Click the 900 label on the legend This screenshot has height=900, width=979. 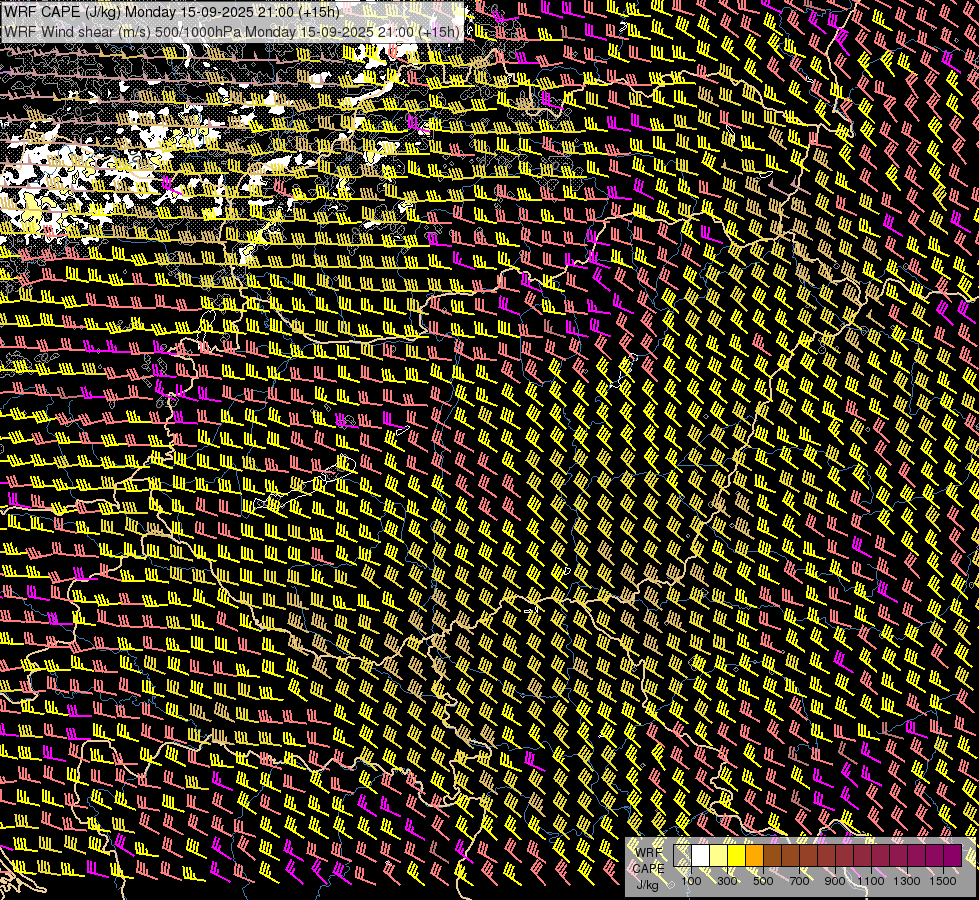(x=835, y=881)
